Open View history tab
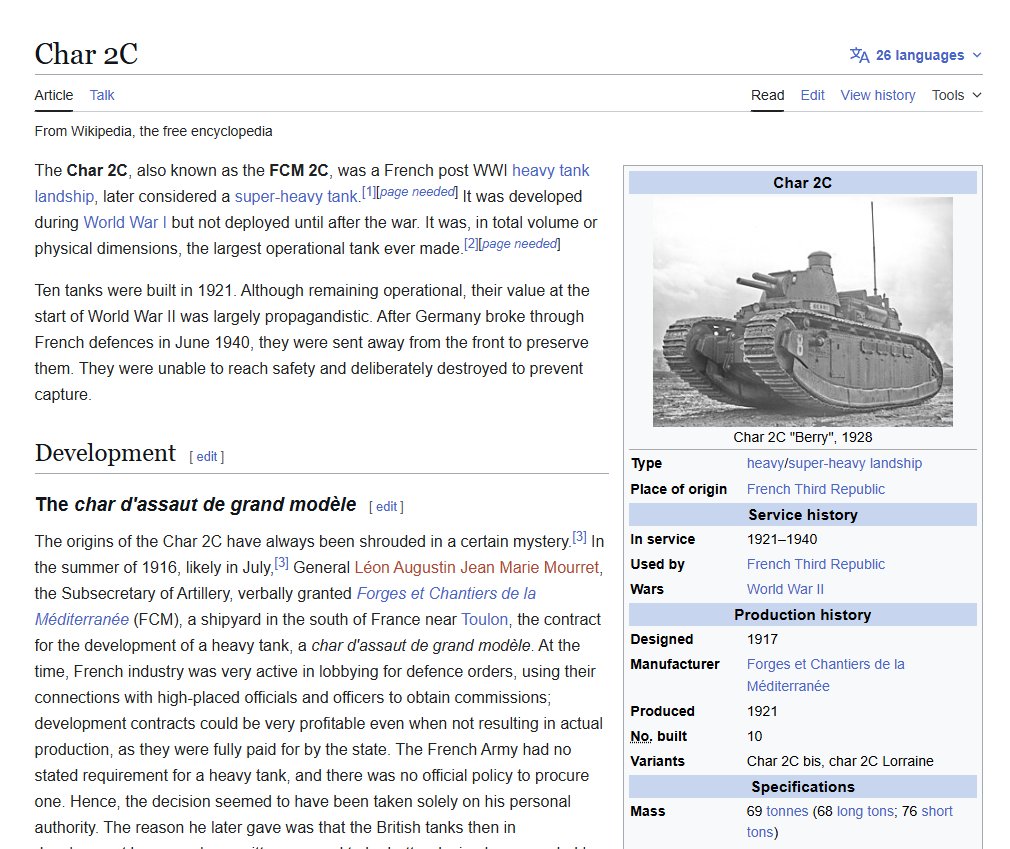The width and height of the screenshot is (1010, 849). coord(877,95)
